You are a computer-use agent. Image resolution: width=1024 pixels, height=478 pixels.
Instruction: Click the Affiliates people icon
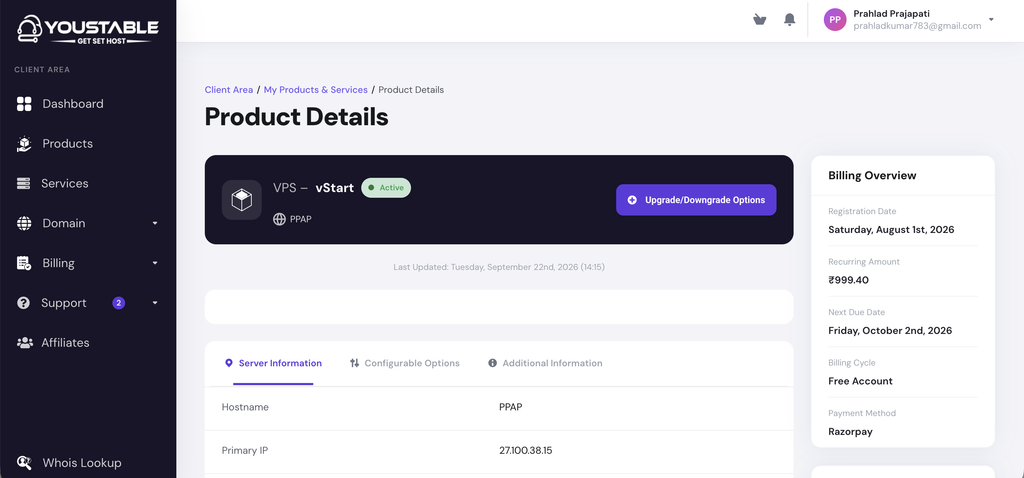(x=25, y=343)
